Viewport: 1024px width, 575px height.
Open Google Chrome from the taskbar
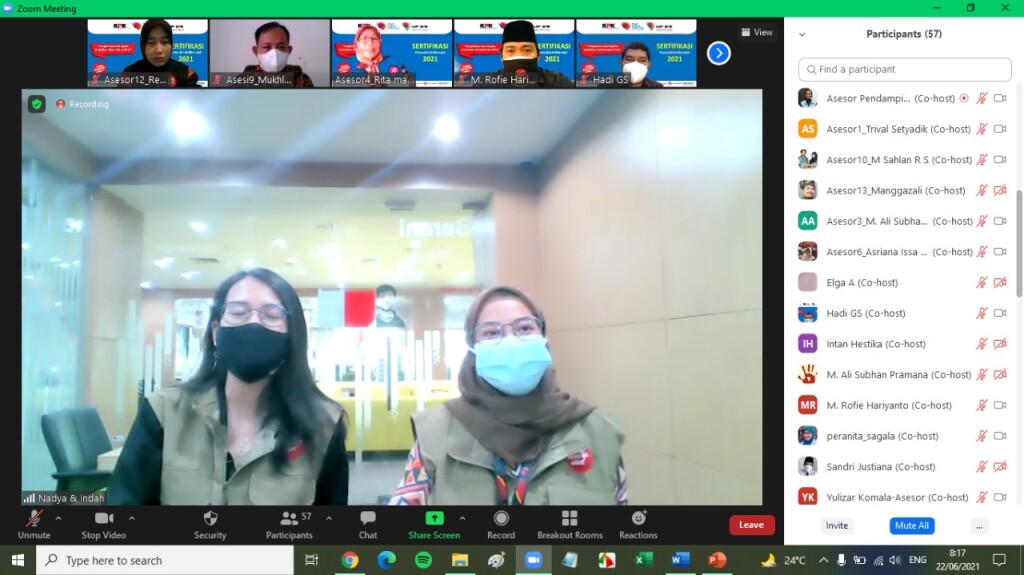349,560
